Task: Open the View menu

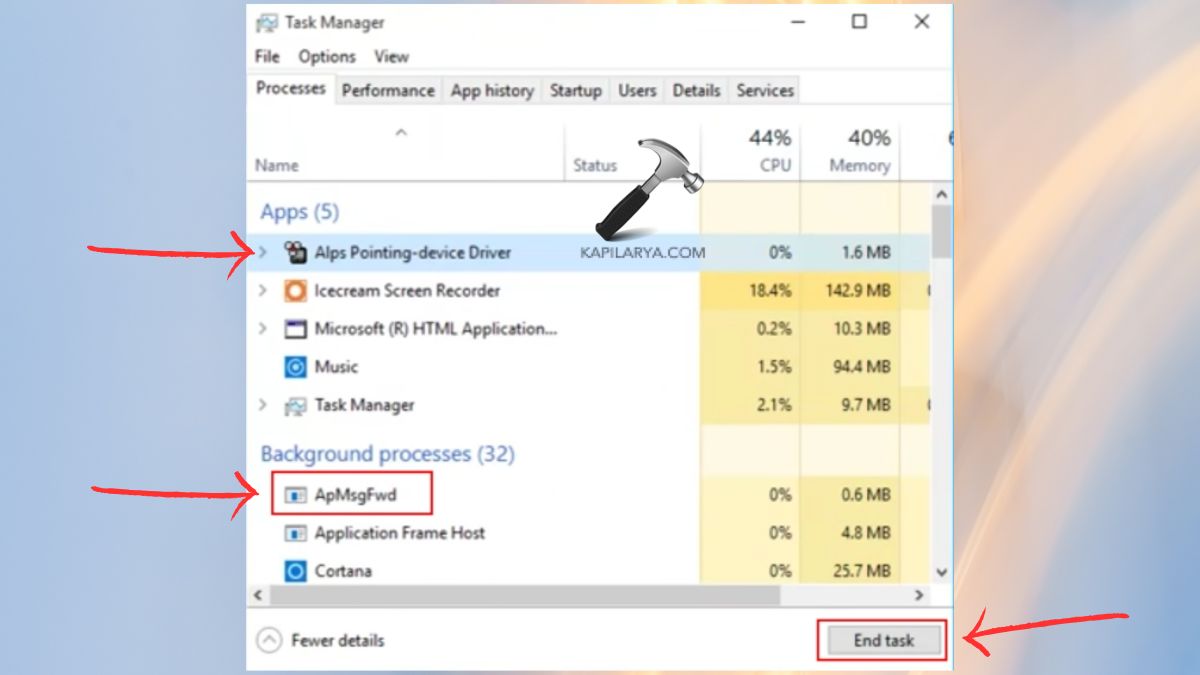Action: click(x=392, y=57)
